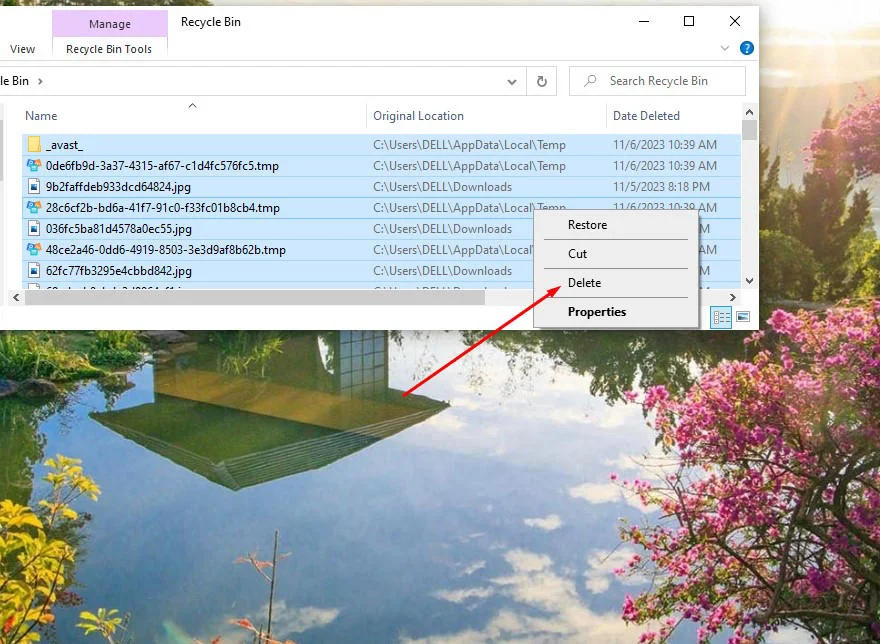Viewport: 880px width, 644px height.
Task: Open the Manage ribbon tab
Action: coord(109,24)
